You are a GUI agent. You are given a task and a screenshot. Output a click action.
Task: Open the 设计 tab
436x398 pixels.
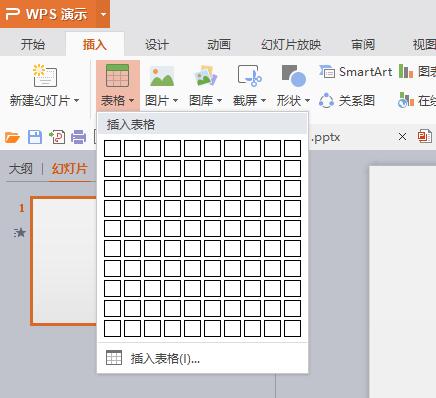click(157, 44)
